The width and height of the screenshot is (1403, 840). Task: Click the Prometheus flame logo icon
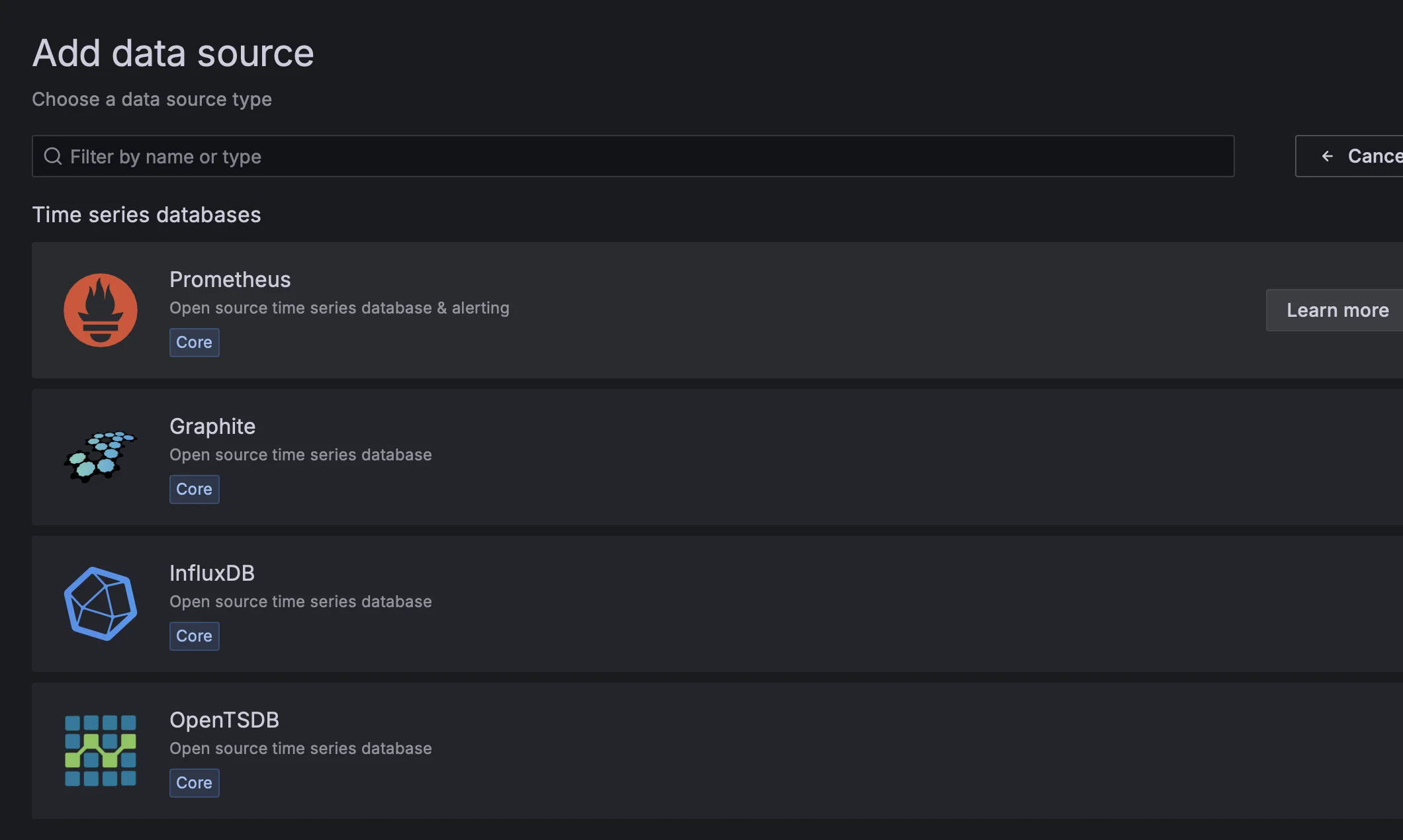101,310
